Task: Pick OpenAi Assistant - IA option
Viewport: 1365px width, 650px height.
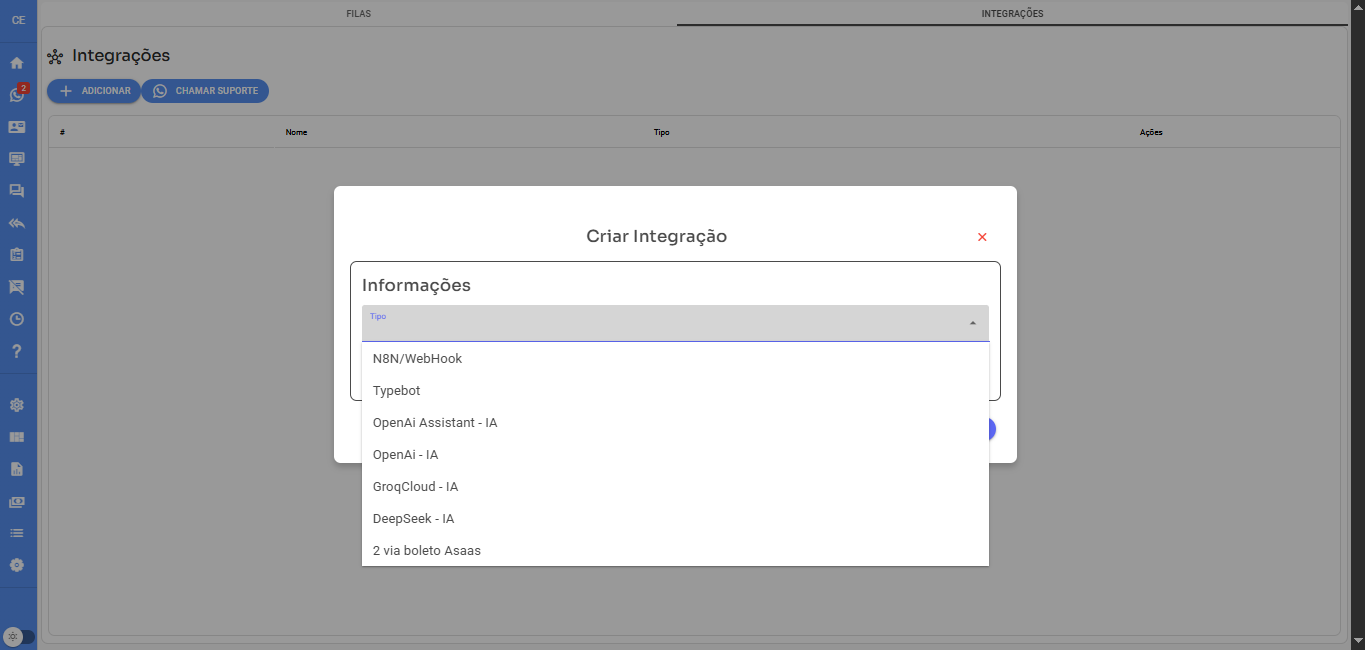Action: pos(435,423)
